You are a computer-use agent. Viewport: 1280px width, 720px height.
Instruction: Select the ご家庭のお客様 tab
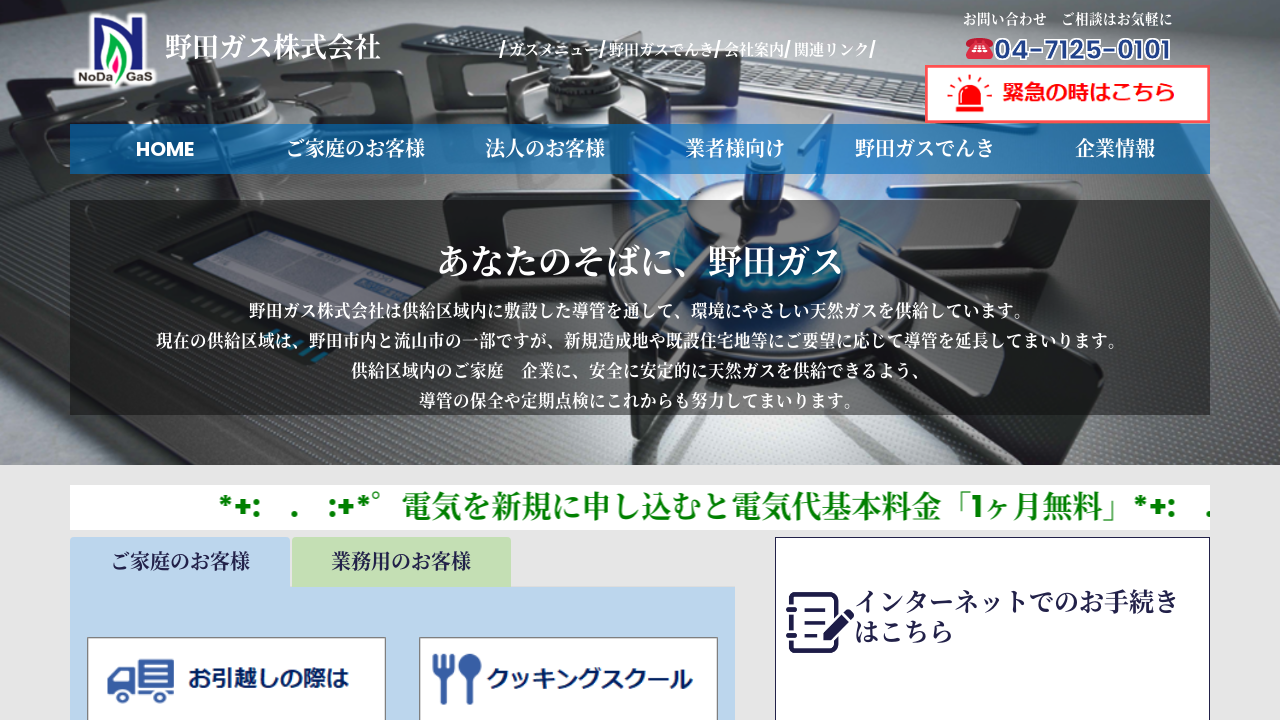180,562
